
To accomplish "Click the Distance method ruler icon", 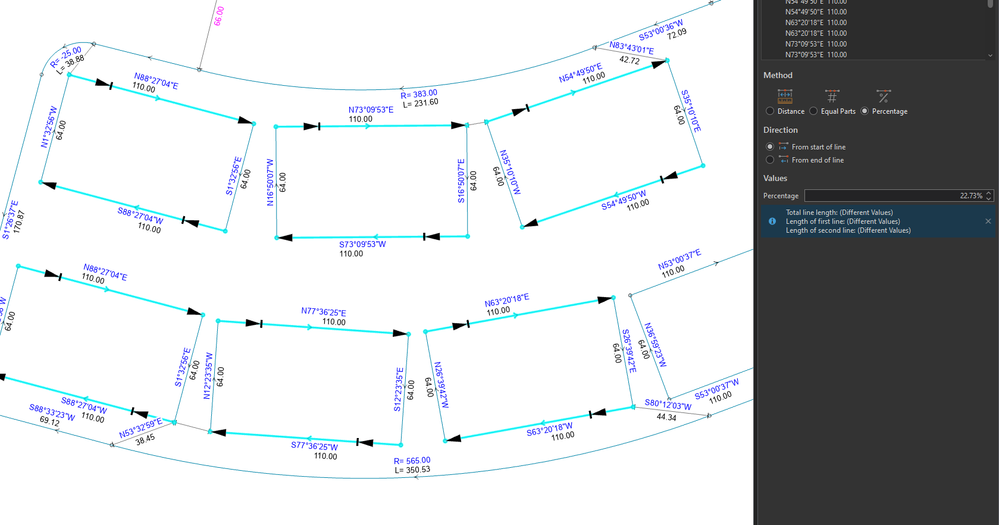I will [785, 96].
